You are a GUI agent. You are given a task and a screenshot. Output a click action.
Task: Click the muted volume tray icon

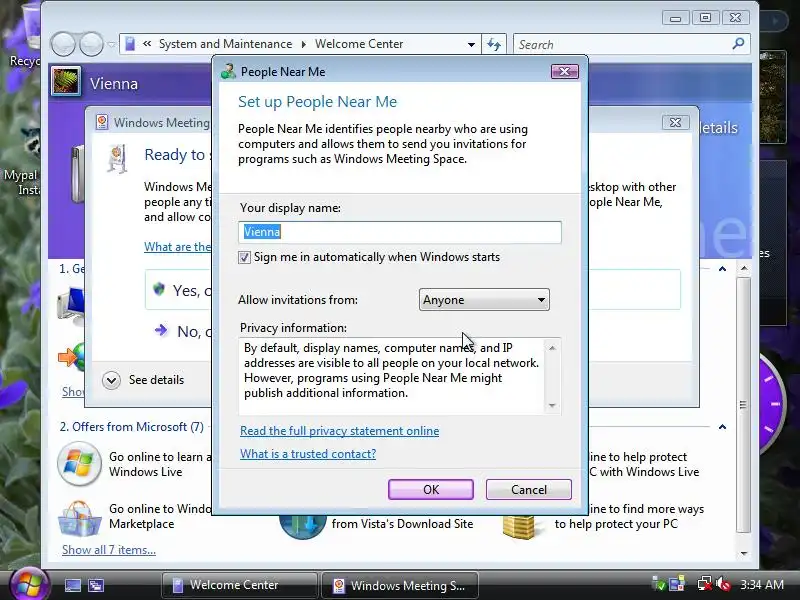point(723,584)
